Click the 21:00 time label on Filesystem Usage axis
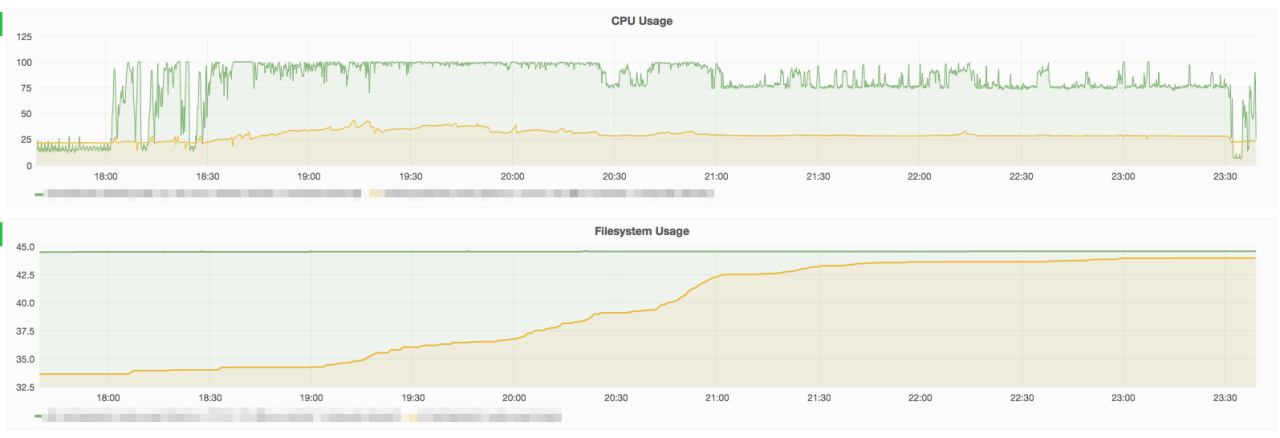The image size is (1280, 438). pos(717,397)
